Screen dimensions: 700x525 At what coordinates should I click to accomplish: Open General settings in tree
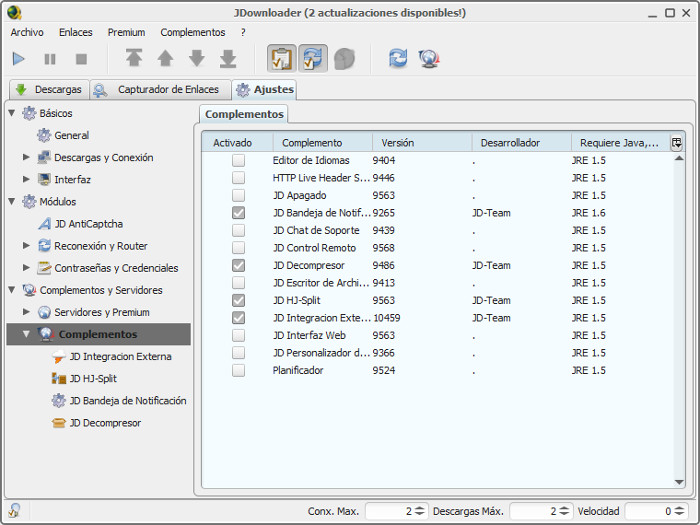coord(63,135)
